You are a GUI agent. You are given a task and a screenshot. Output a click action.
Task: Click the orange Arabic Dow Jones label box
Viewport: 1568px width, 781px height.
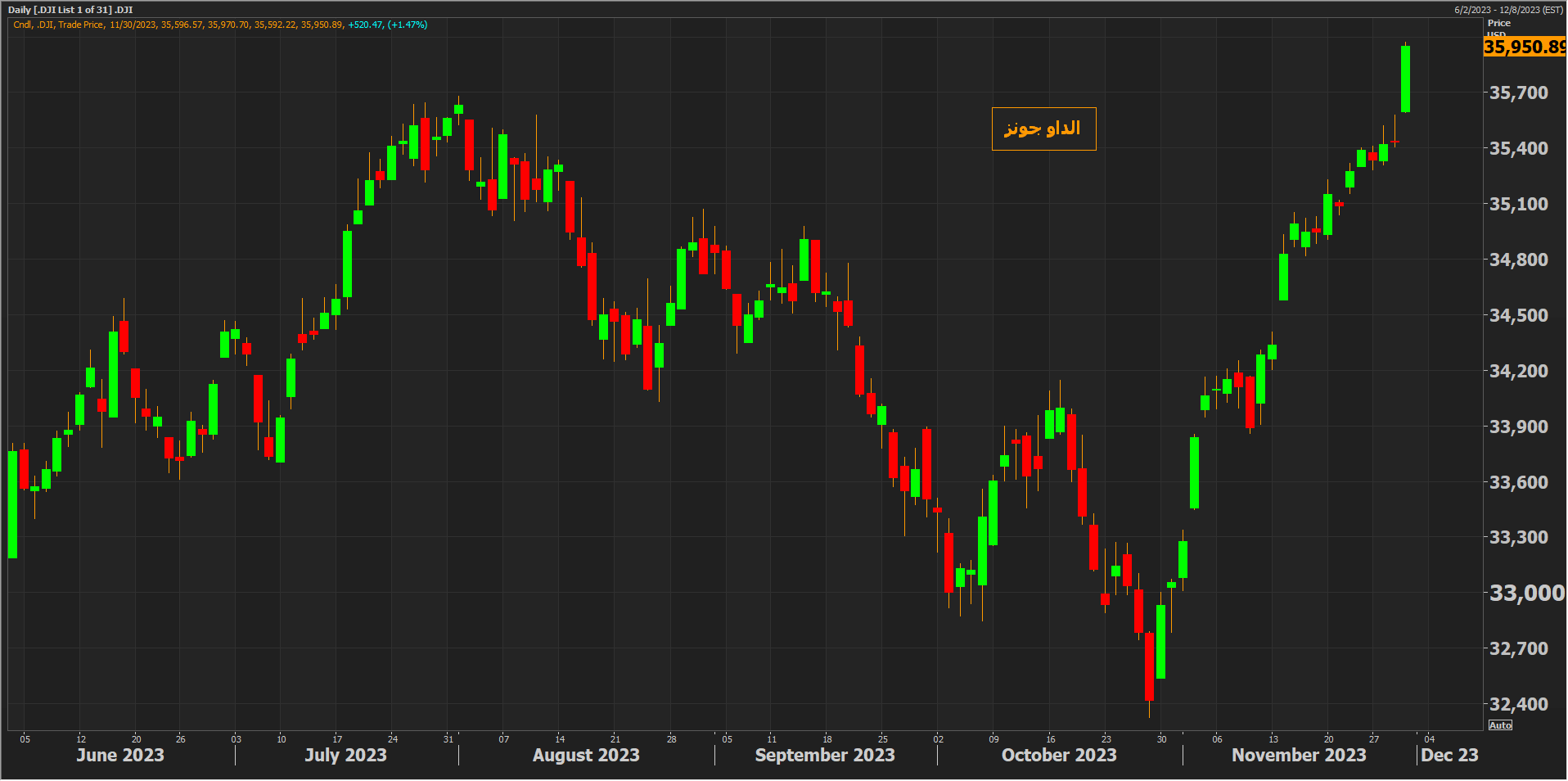point(1043,129)
